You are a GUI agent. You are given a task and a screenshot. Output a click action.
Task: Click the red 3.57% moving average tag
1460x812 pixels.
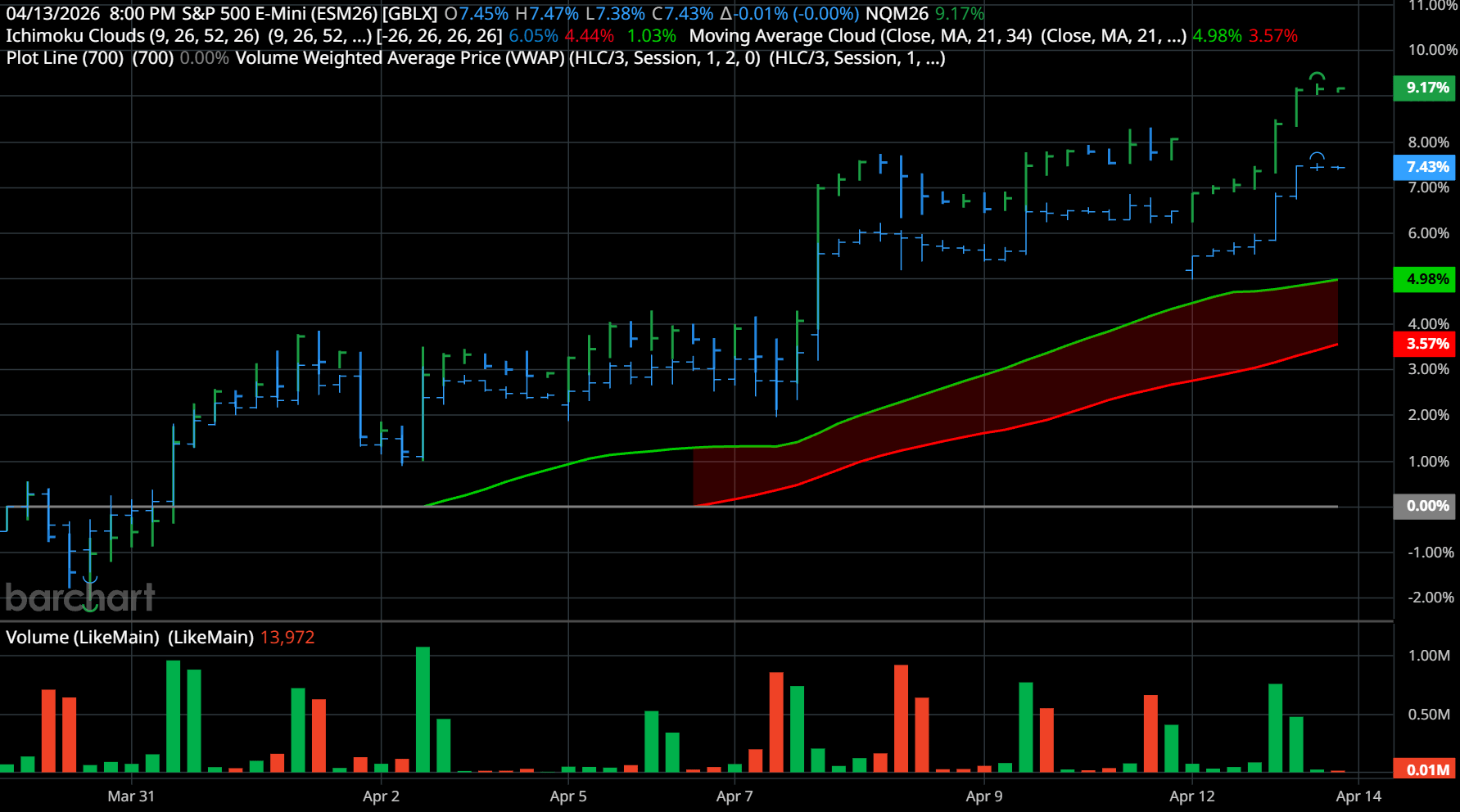click(1426, 344)
